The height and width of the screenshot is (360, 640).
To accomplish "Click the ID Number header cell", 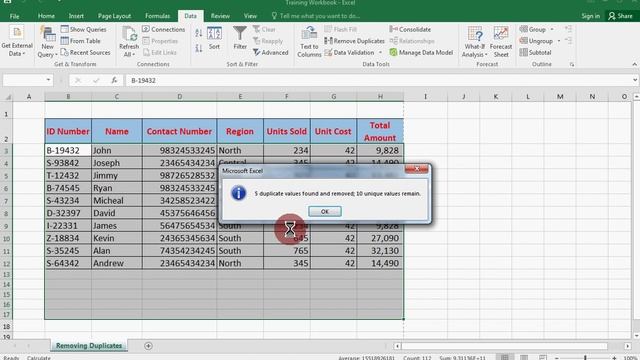I will [x=68, y=131].
